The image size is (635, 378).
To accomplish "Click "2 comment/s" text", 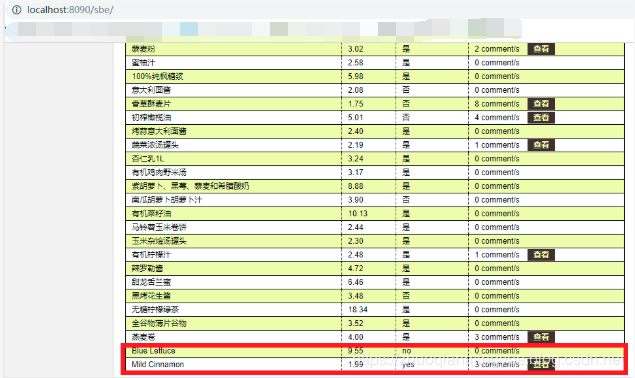I will pos(497,49).
